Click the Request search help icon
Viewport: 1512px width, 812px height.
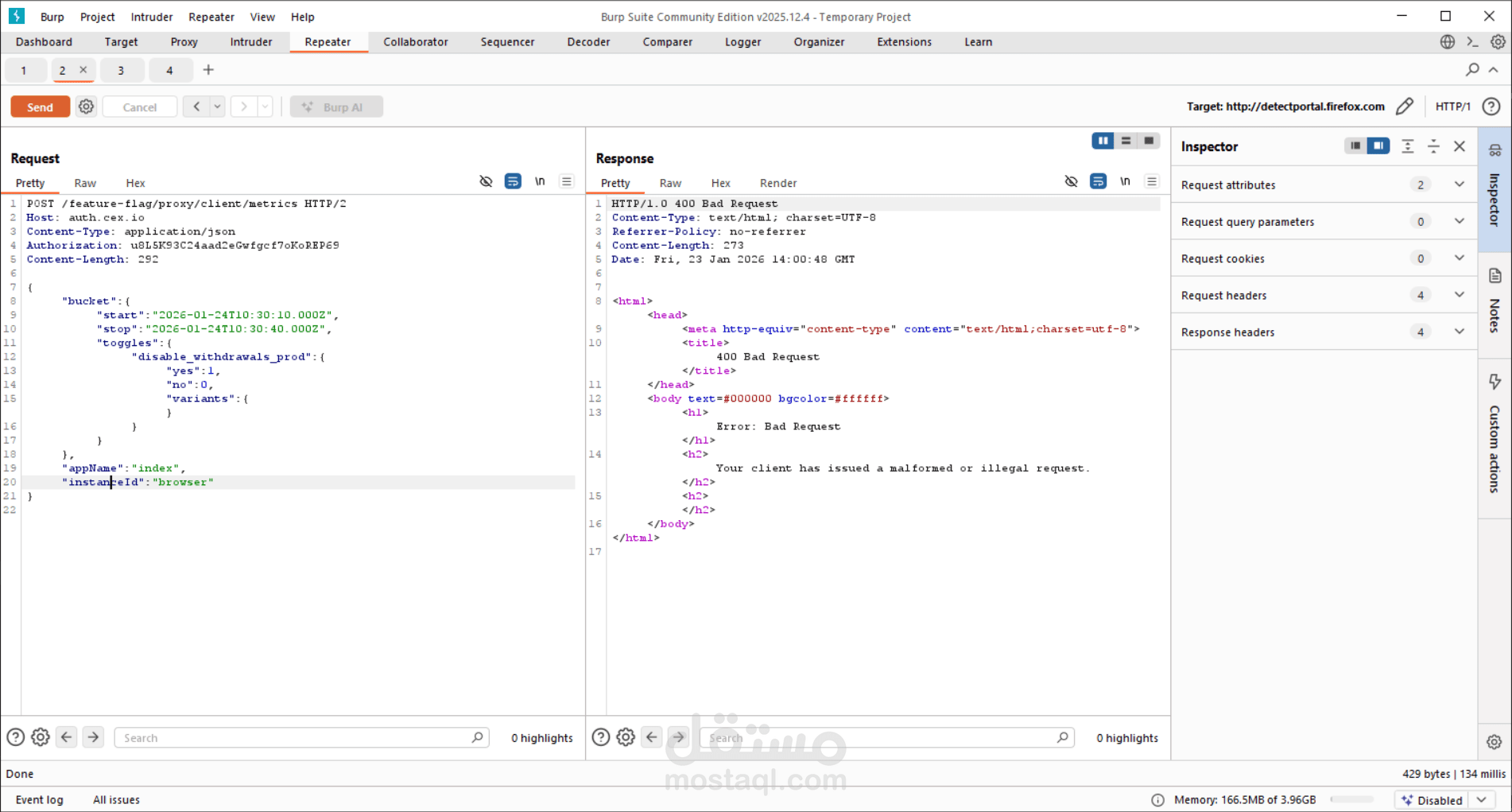pos(16,737)
